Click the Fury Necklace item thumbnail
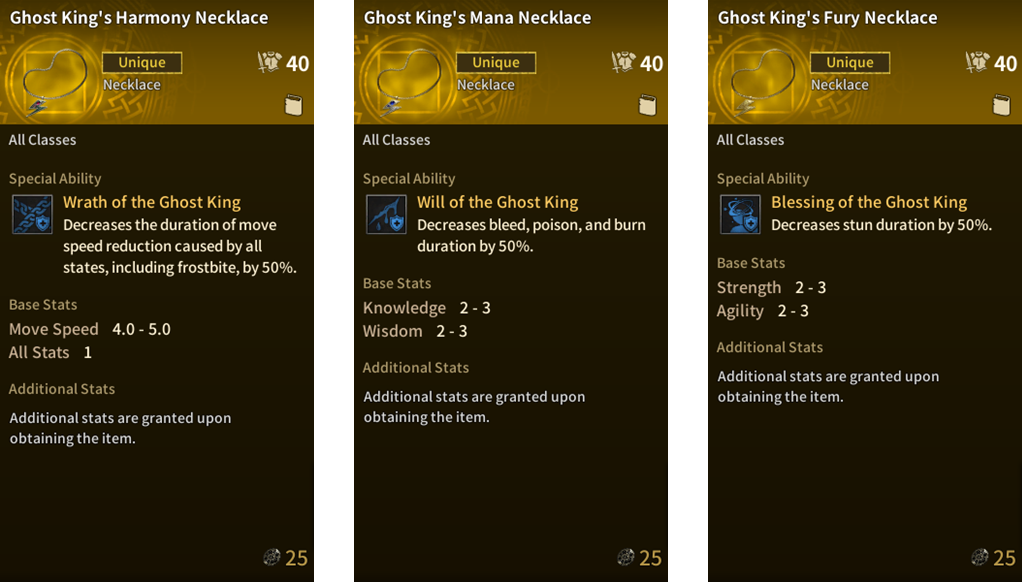1022x582 pixels. pos(760,79)
